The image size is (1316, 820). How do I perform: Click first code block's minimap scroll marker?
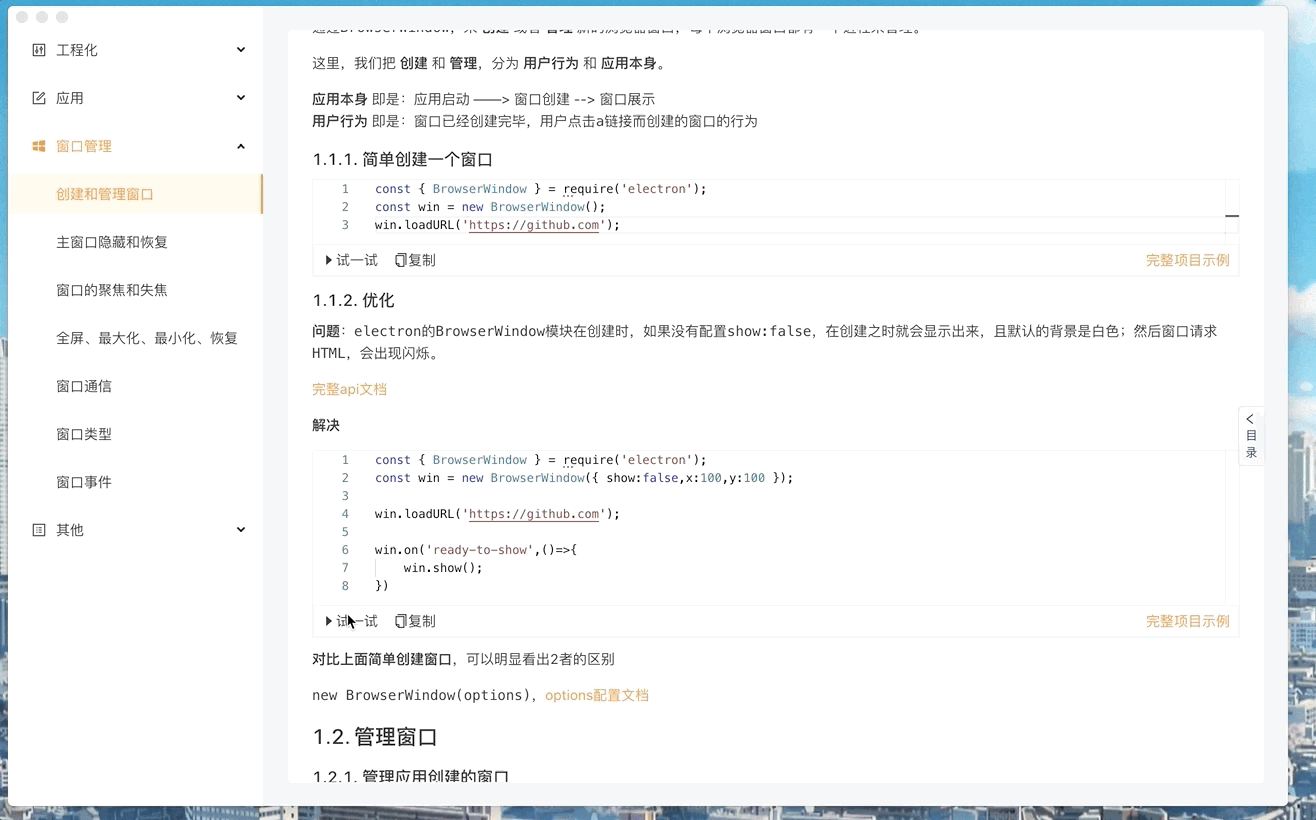1232,215
